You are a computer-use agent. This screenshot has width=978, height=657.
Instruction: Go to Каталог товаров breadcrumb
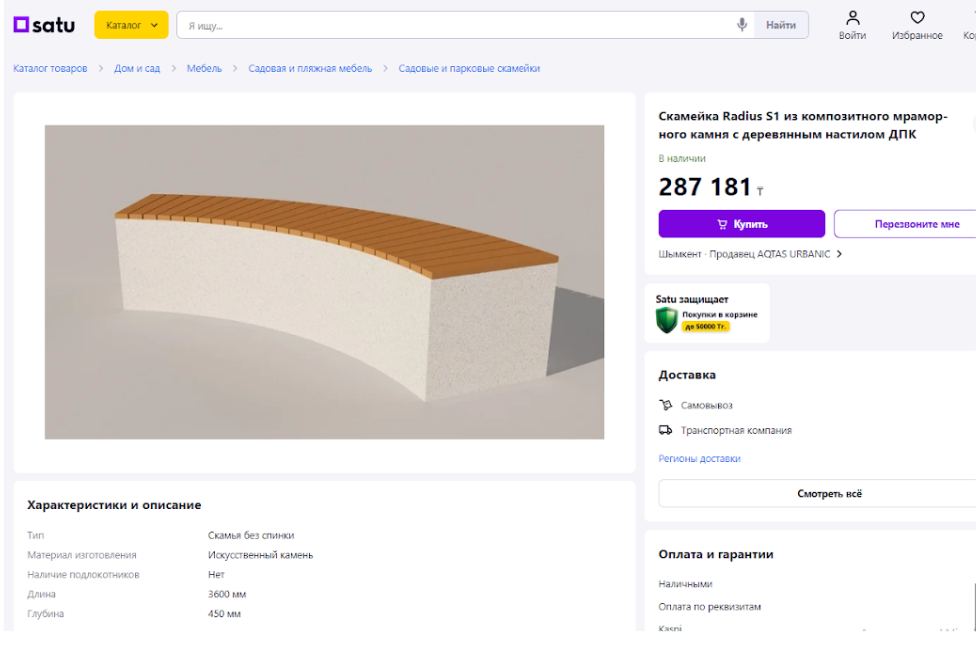(51, 69)
